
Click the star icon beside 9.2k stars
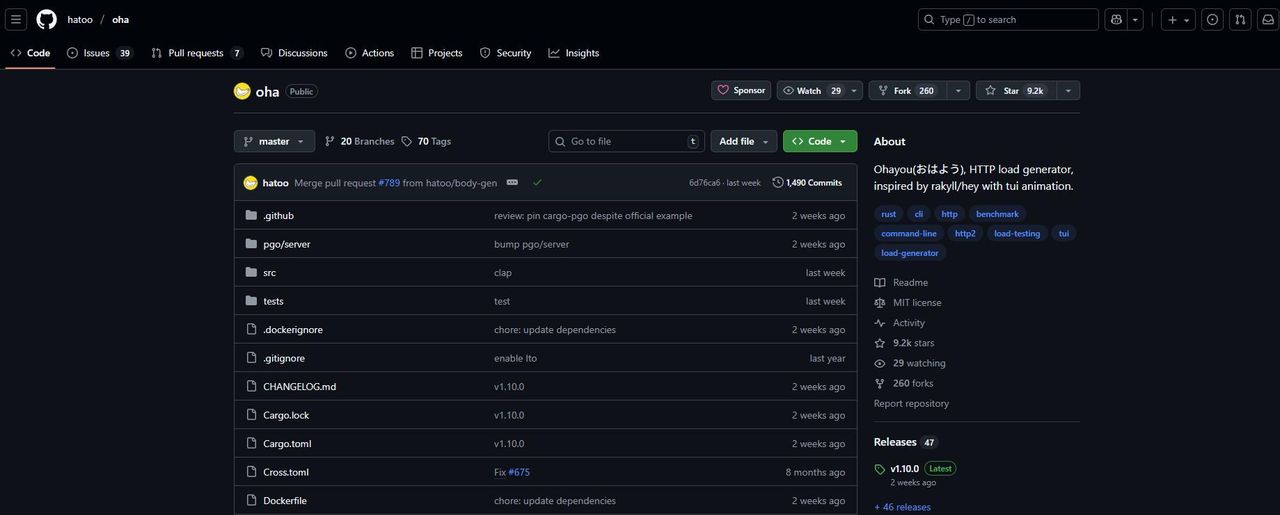click(880, 343)
